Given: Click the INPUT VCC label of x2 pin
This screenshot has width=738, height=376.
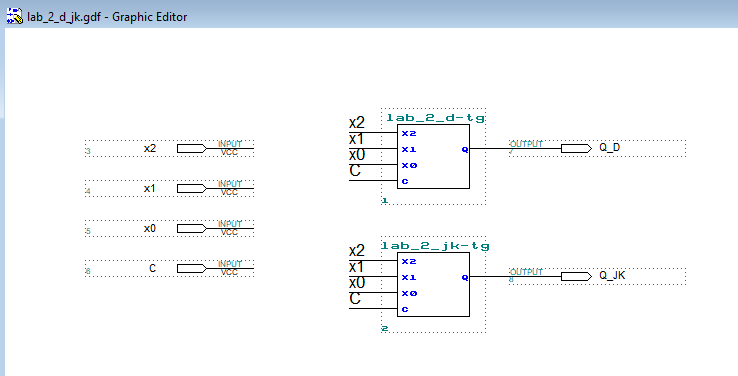Looking at the screenshot, I should [230, 148].
